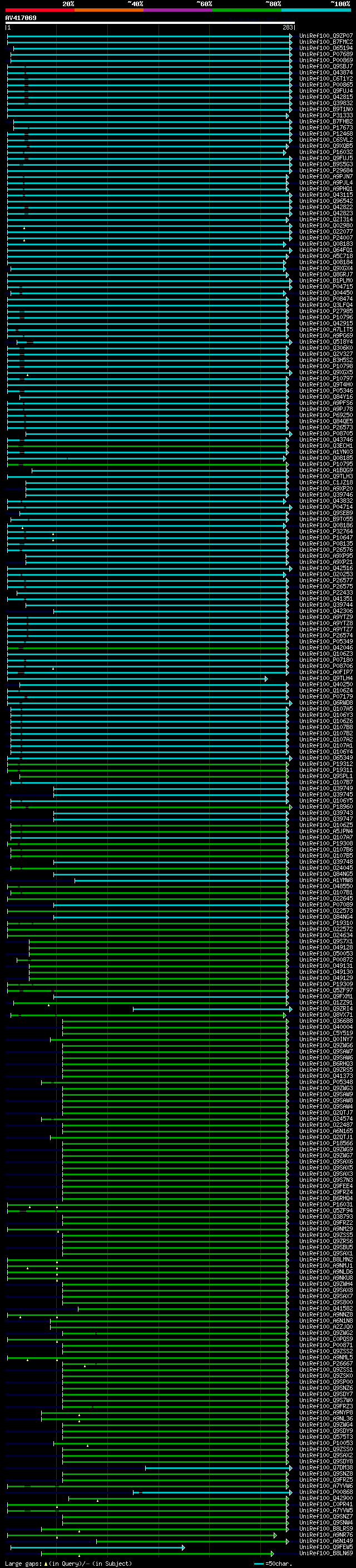Viewport: 356px width, 1568px height.
Task: Select hit UniRef100_P18960
Action: point(326,807)
